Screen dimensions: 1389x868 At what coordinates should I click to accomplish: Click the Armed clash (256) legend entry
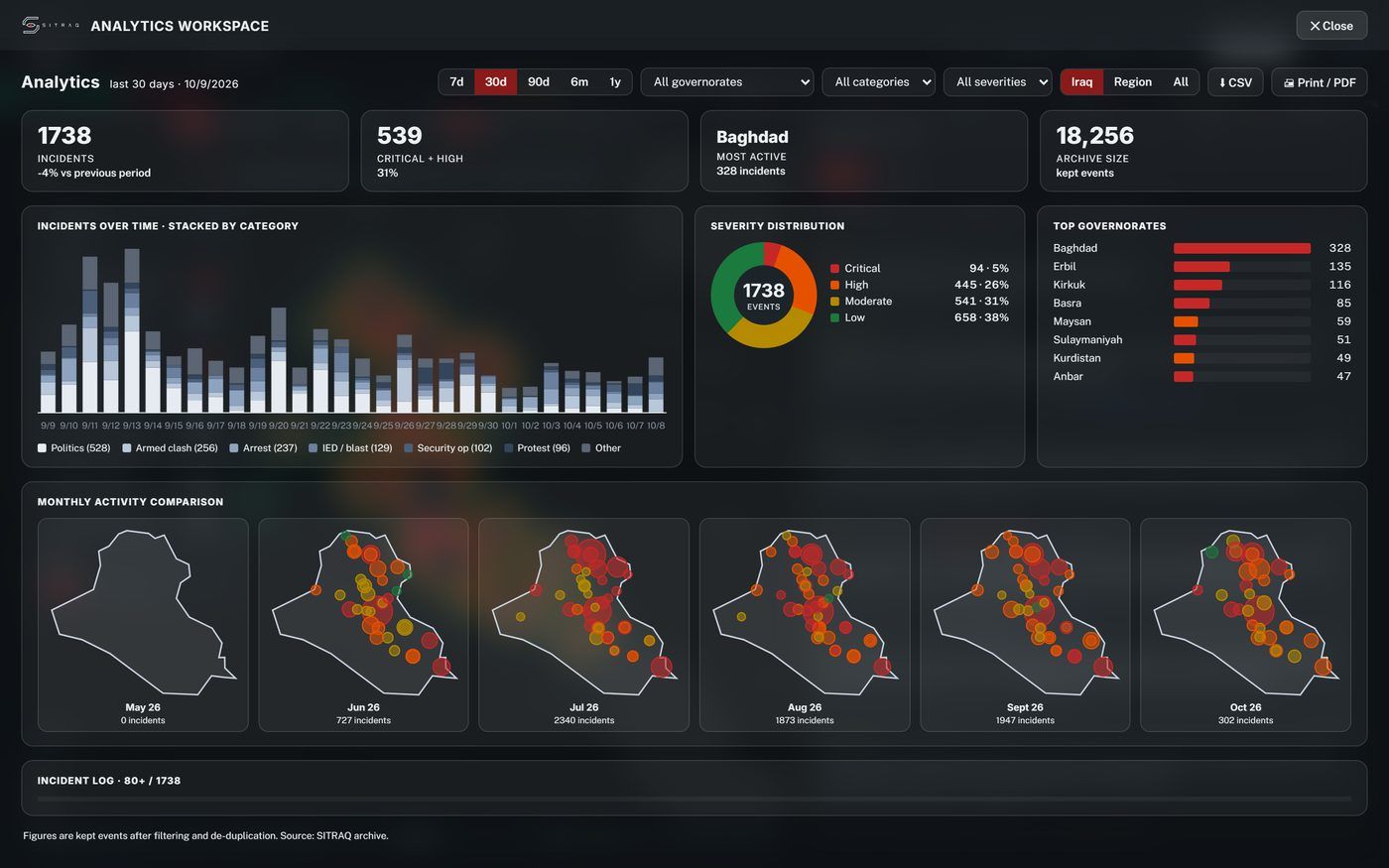point(170,448)
